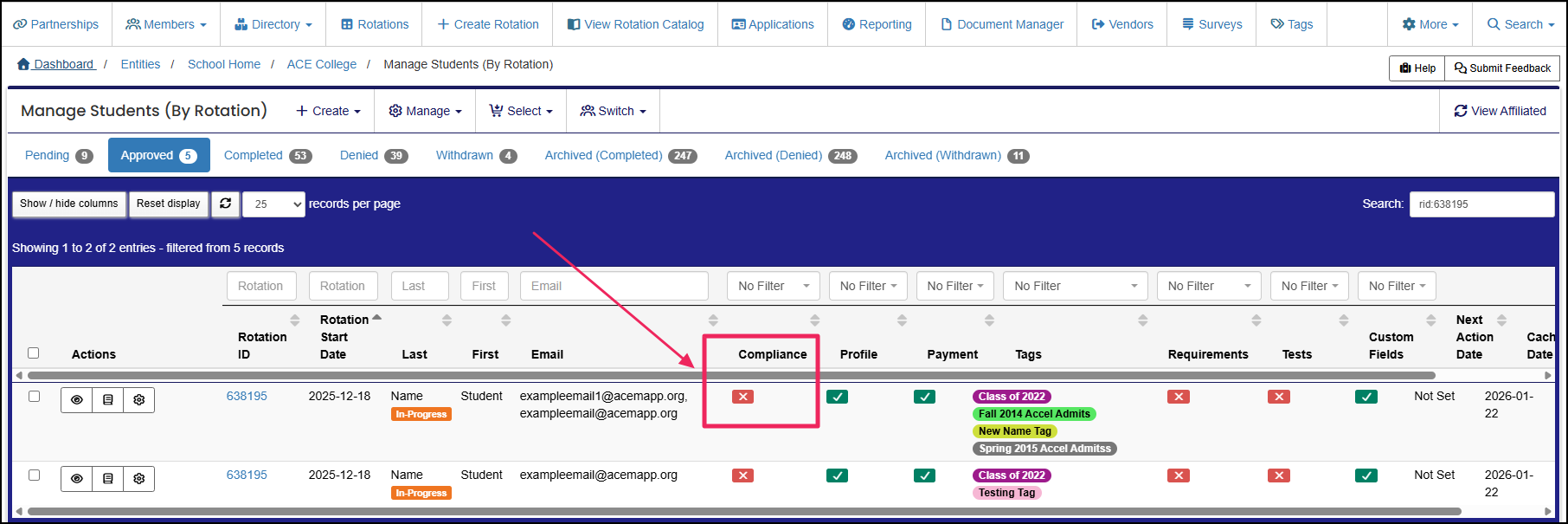
Task: Check the second student row checkbox
Action: point(34,475)
